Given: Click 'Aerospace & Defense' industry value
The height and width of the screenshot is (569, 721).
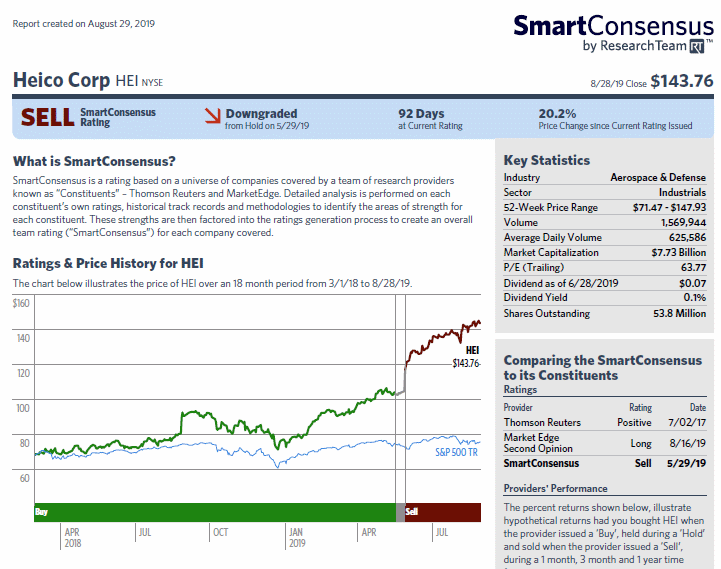Looking at the screenshot, I should coord(658,178).
